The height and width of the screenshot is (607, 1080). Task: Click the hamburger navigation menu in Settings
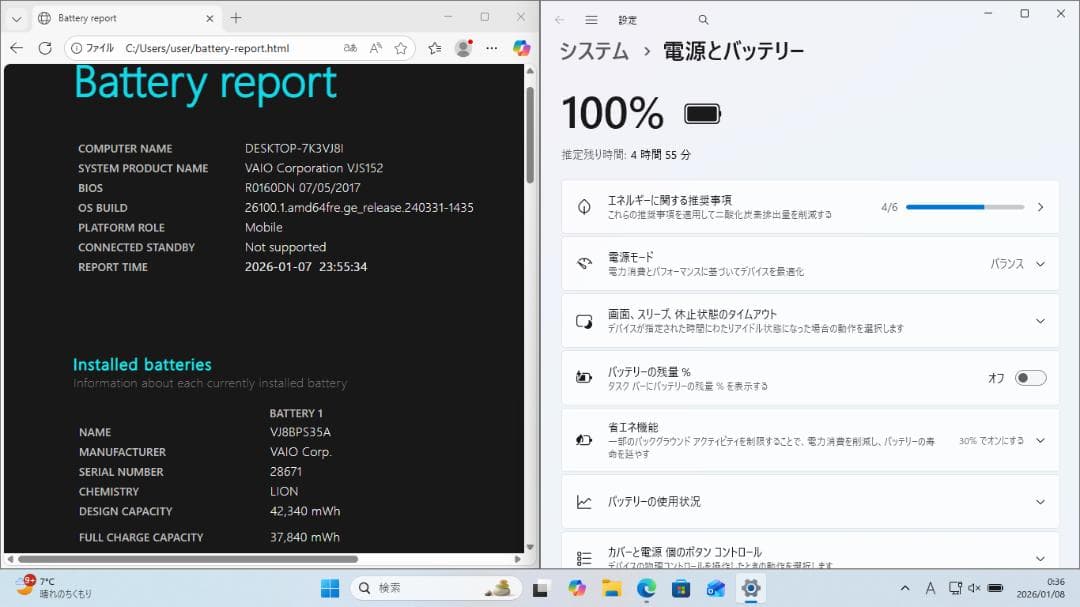click(593, 19)
